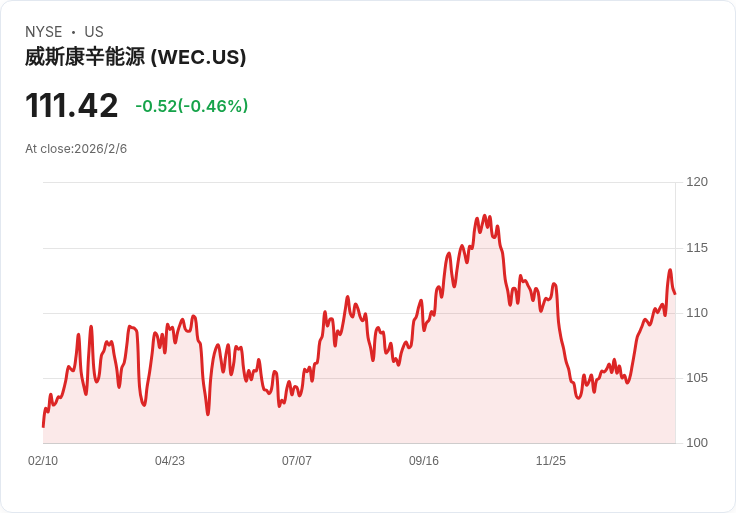The width and height of the screenshot is (736, 513).
Task: Click the 105 price axis label
Action: (x=697, y=378)
